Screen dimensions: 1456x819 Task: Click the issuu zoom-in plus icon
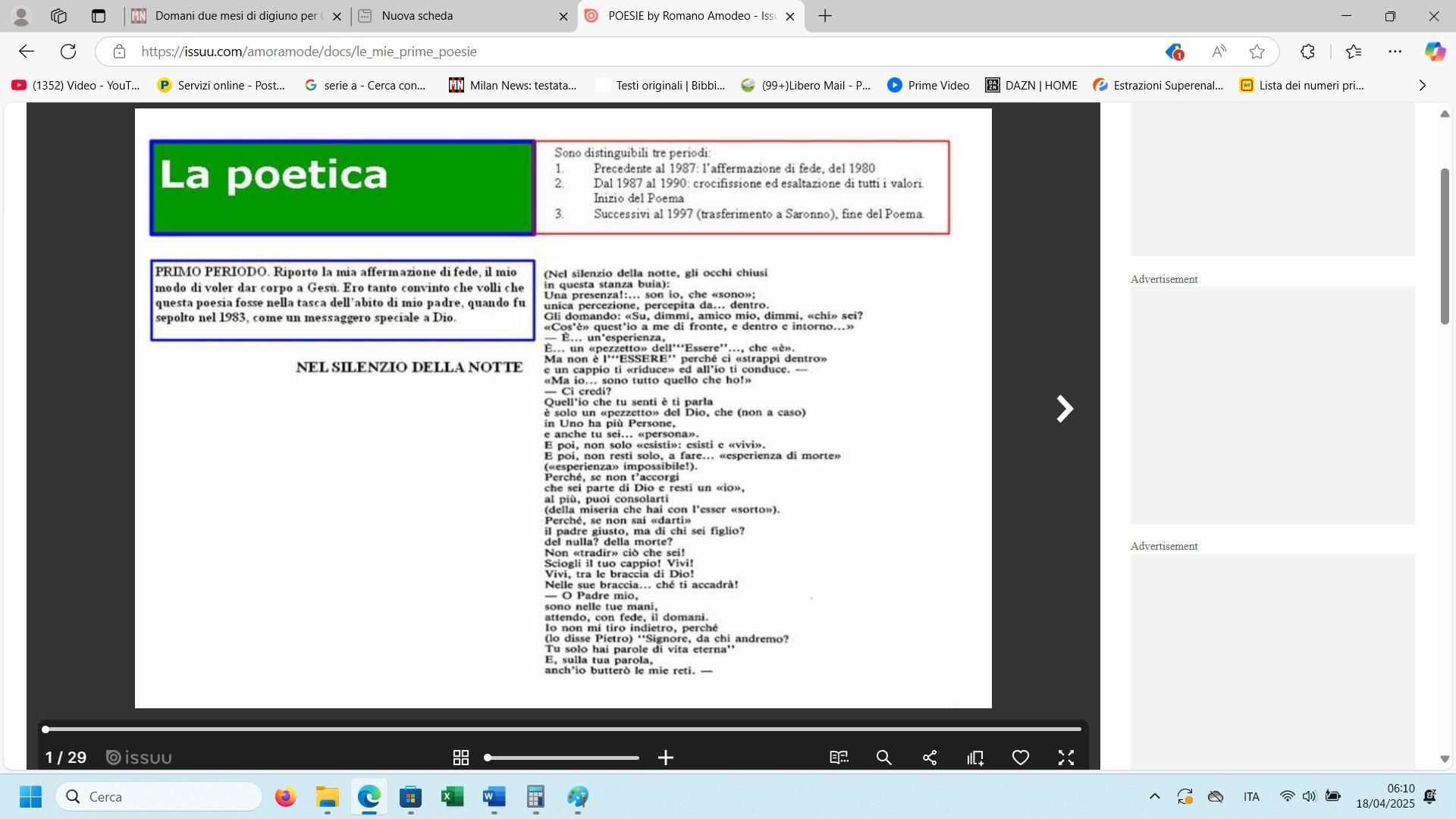click(x=666, y=758)
